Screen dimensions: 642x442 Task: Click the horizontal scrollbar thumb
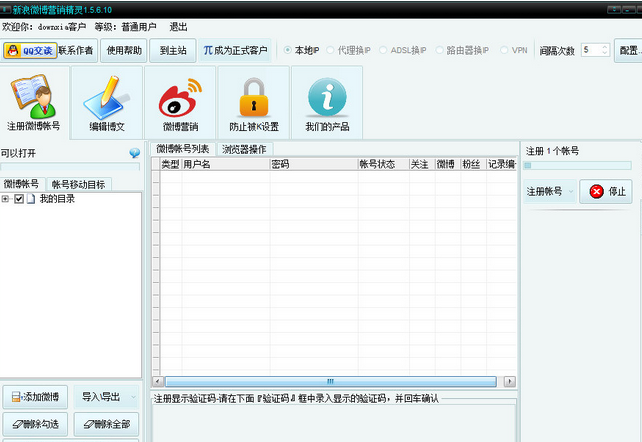330,381
